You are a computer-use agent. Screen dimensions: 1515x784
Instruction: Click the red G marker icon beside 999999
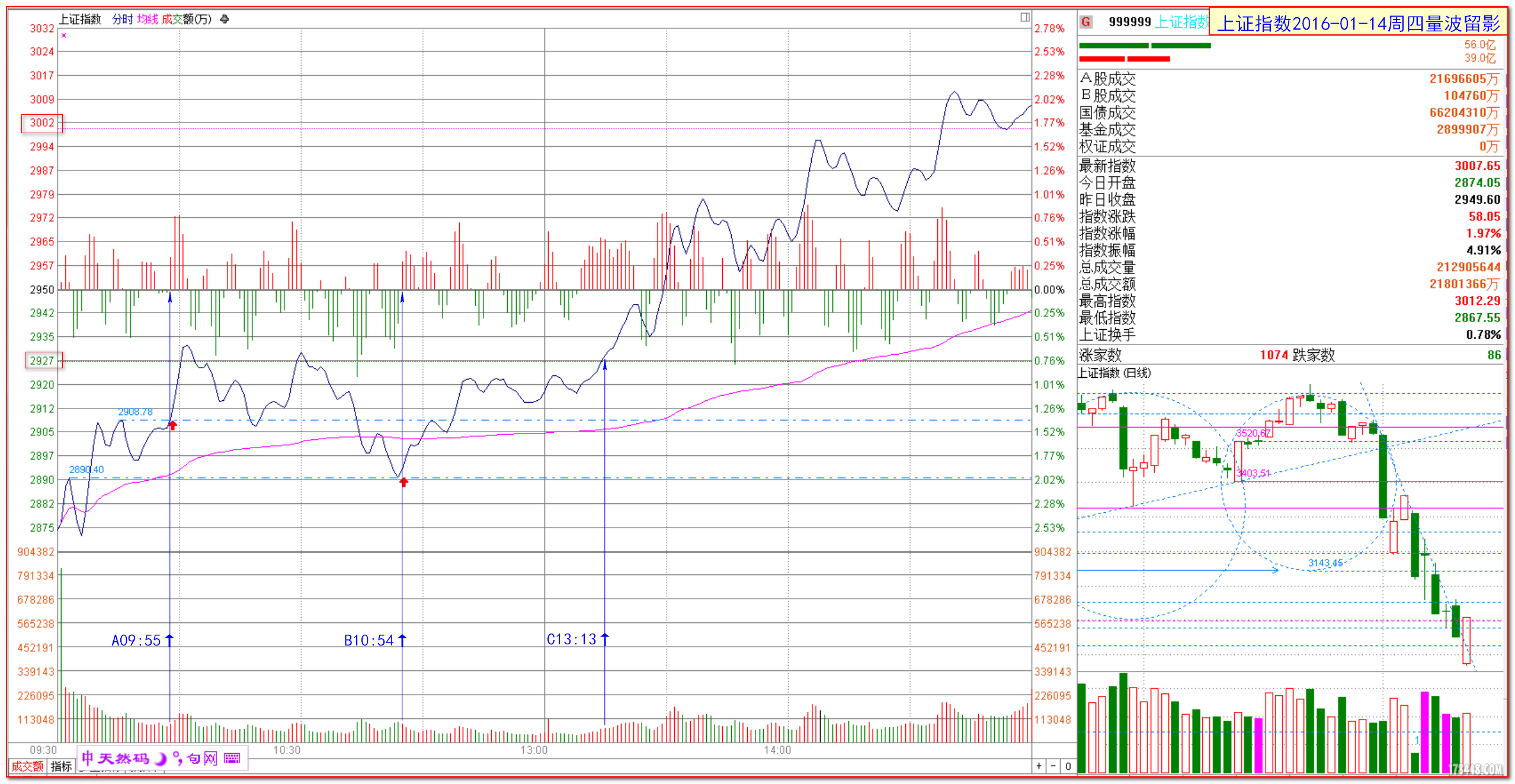[x=1085, y=22]
